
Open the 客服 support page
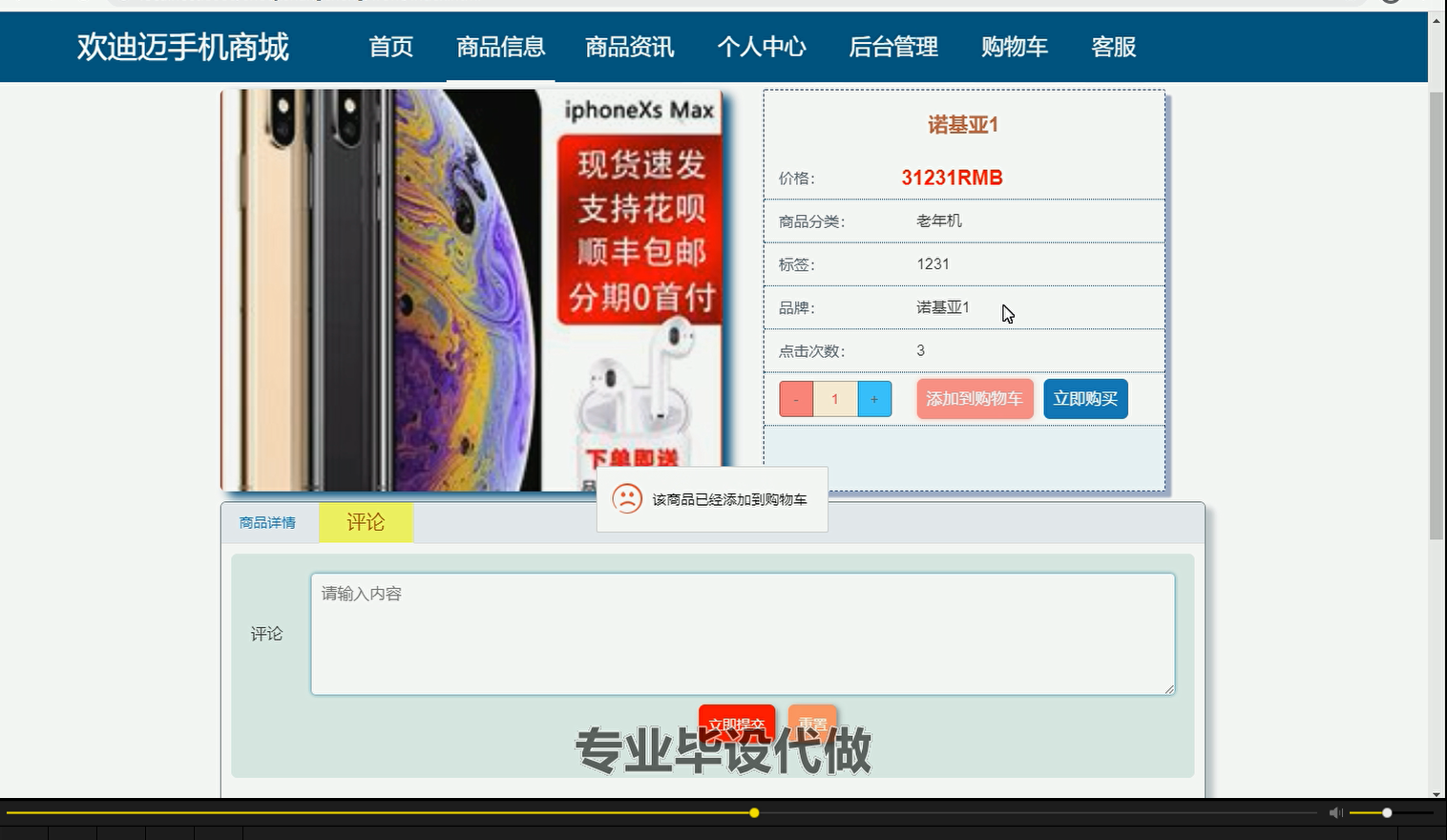(1114, 47)
